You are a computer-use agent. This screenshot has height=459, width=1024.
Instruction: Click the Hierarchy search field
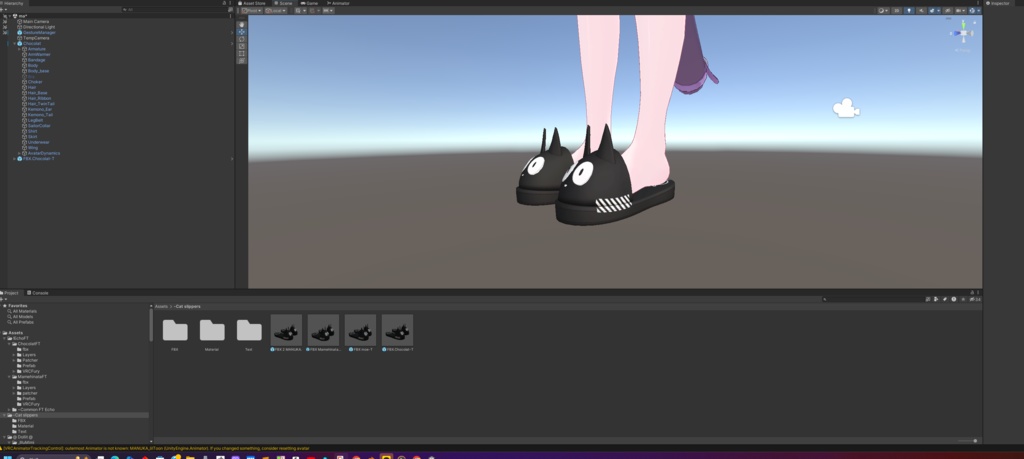click(174, 10)
